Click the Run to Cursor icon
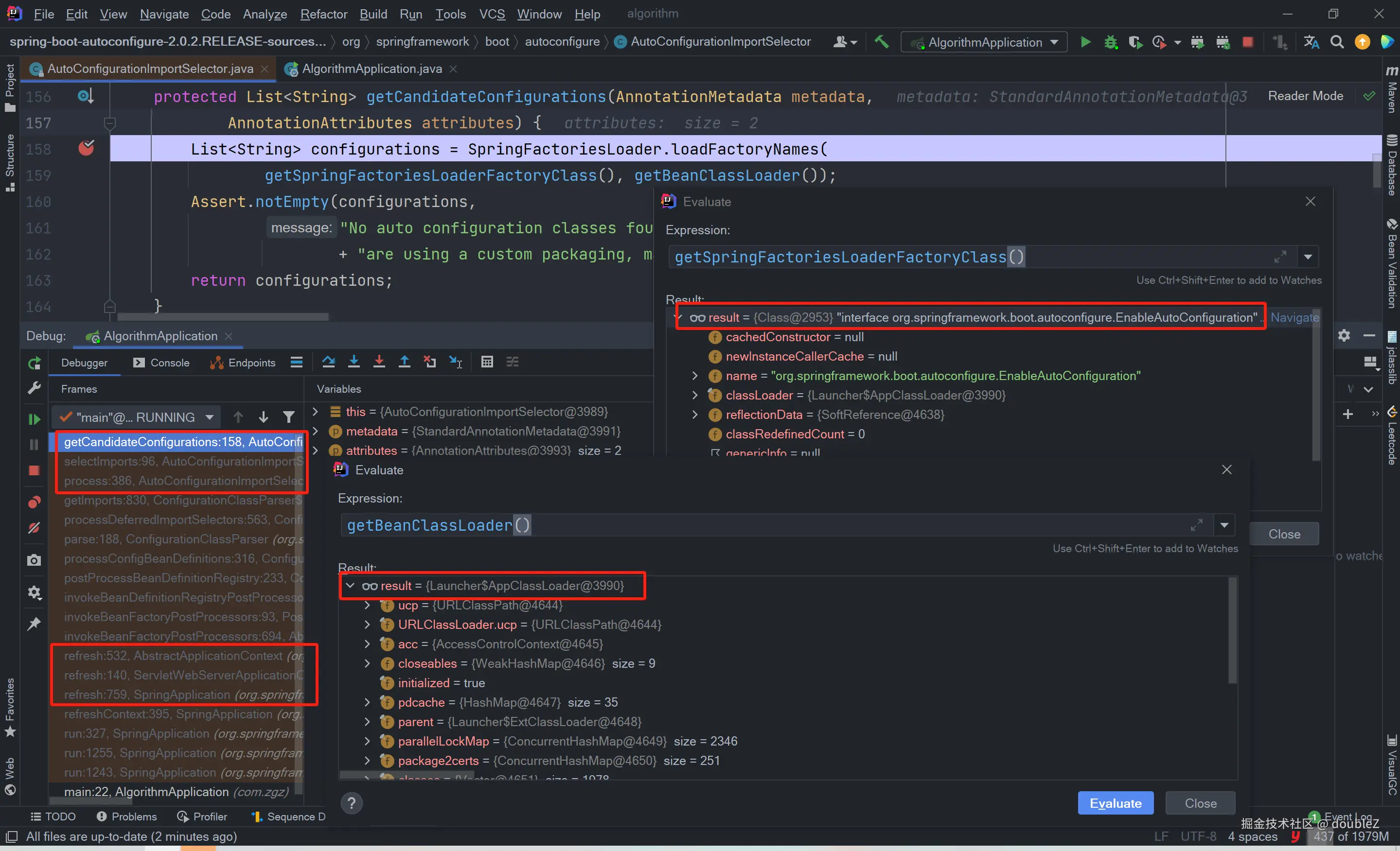The height and width of the screenshot is (851, 1400). (x=456, y=362)
